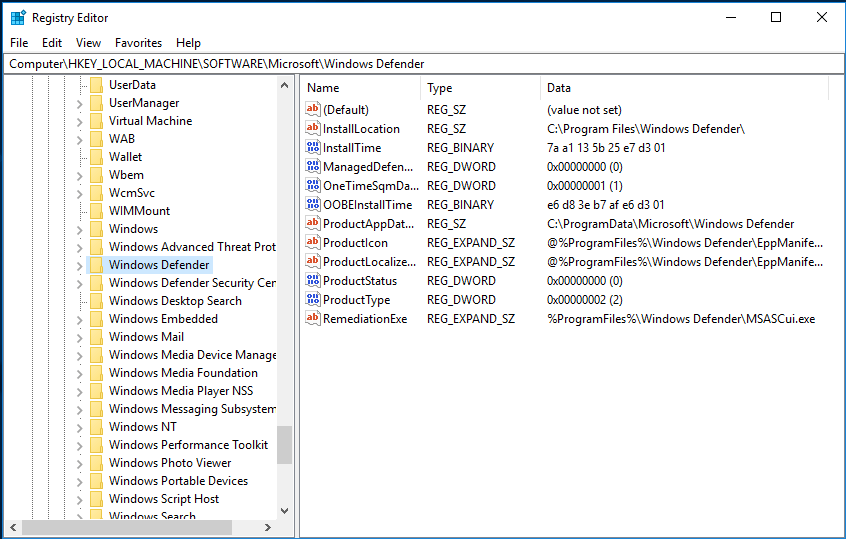Click the folder icon for Virtual Machine key
846x539 pixels.
96,121
